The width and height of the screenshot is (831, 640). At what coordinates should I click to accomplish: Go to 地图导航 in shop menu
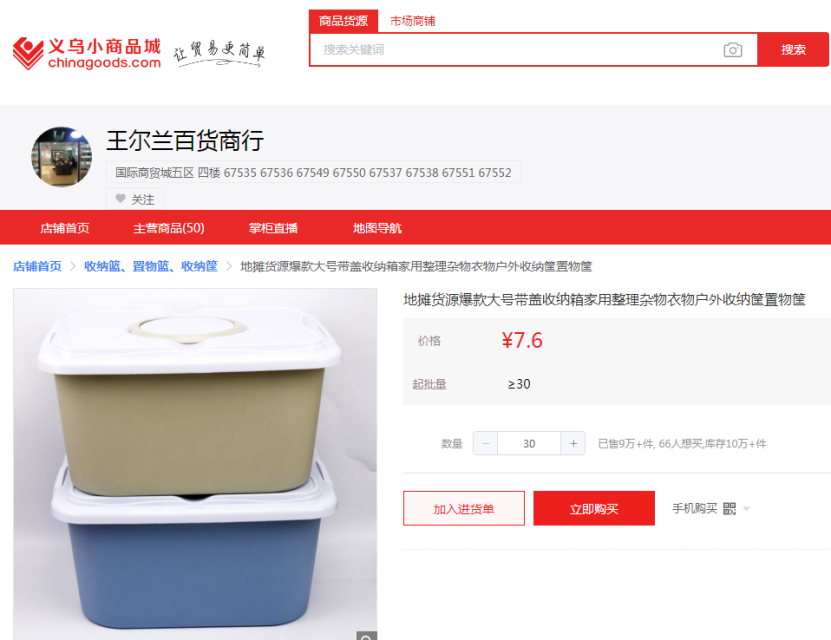377,228
